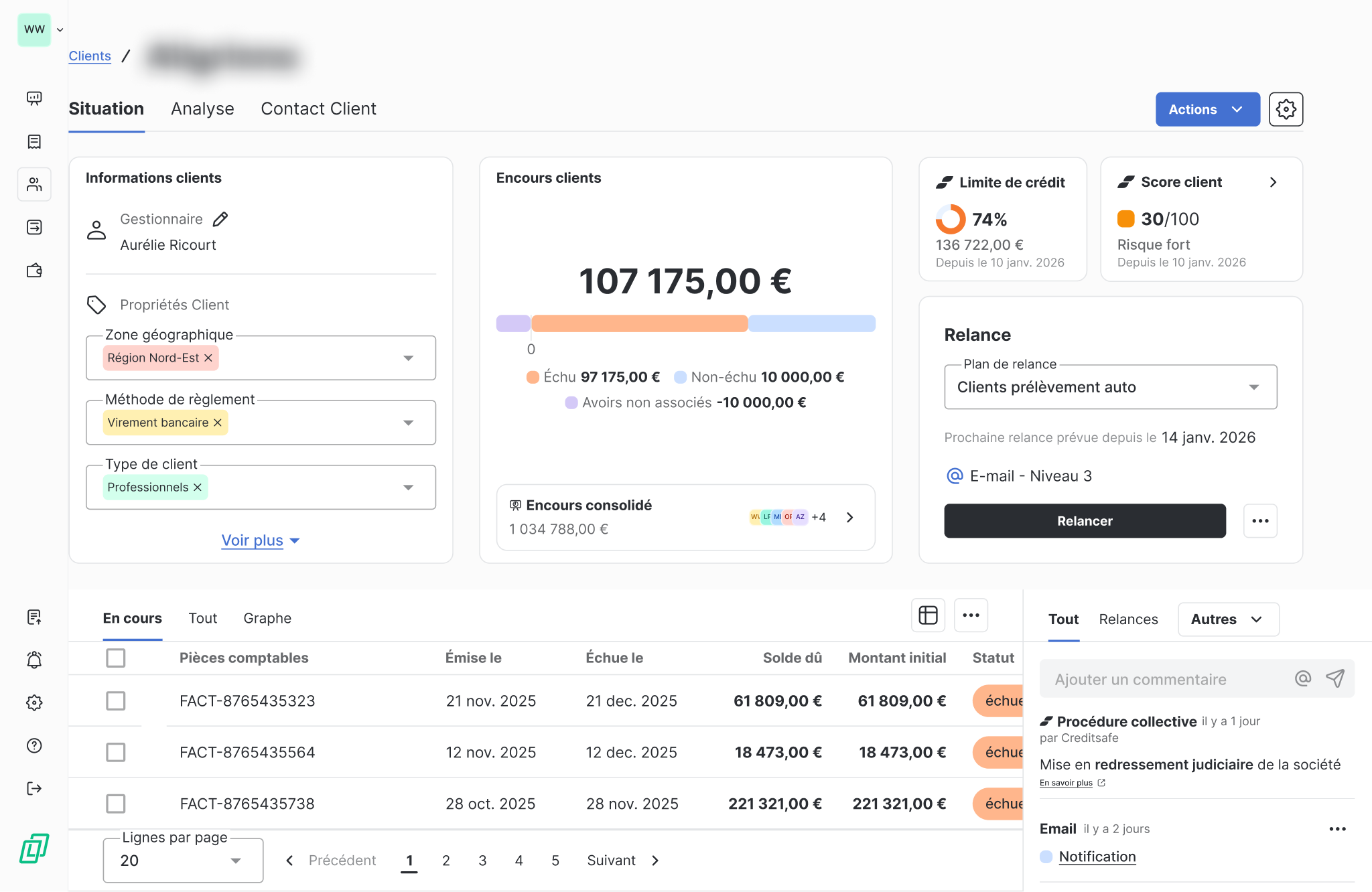Click the mention @ icon in comment box
The width and height of the screenshot is (1372, 892).
coord(1302,679)
